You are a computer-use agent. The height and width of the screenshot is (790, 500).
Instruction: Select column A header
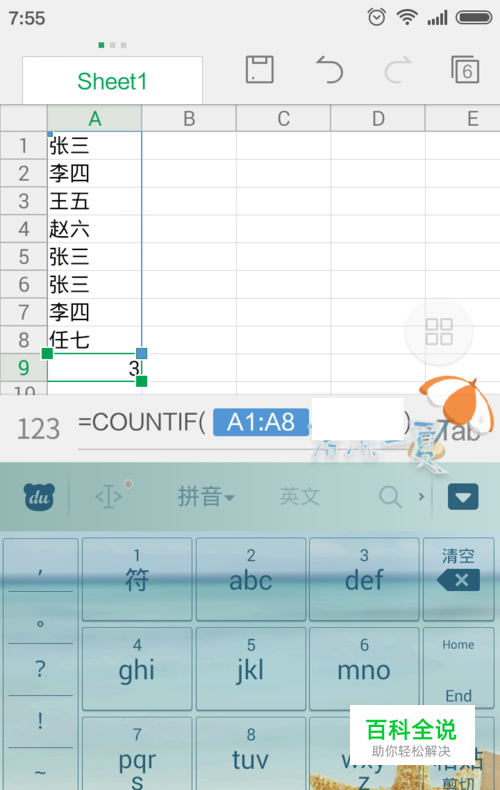pyautogui.click(x=94, y=119)
